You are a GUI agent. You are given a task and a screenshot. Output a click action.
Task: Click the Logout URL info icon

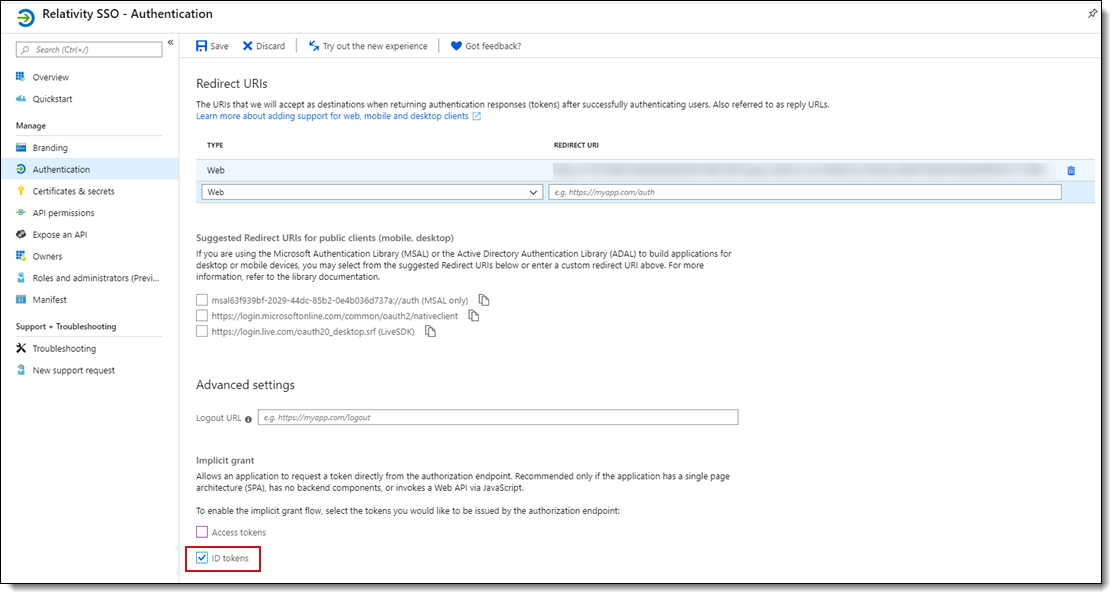pos(248,419)
